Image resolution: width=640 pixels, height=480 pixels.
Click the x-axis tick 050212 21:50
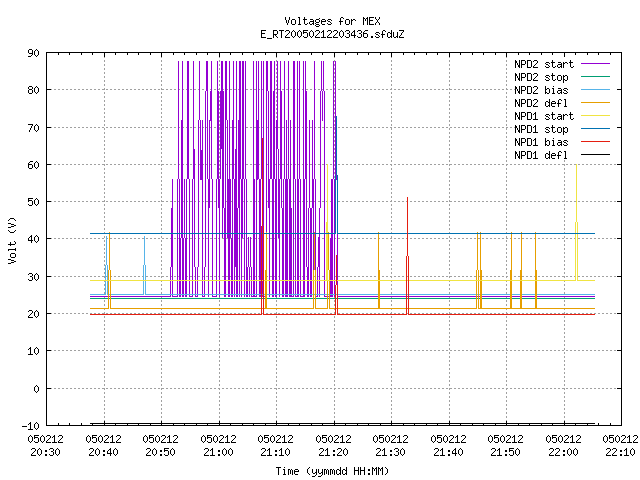tap(506, 445)
